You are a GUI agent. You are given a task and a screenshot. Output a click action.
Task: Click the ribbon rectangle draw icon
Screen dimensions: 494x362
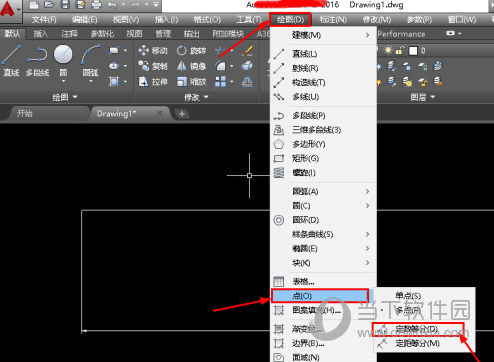pyautogui.click(x=114, y=51)
